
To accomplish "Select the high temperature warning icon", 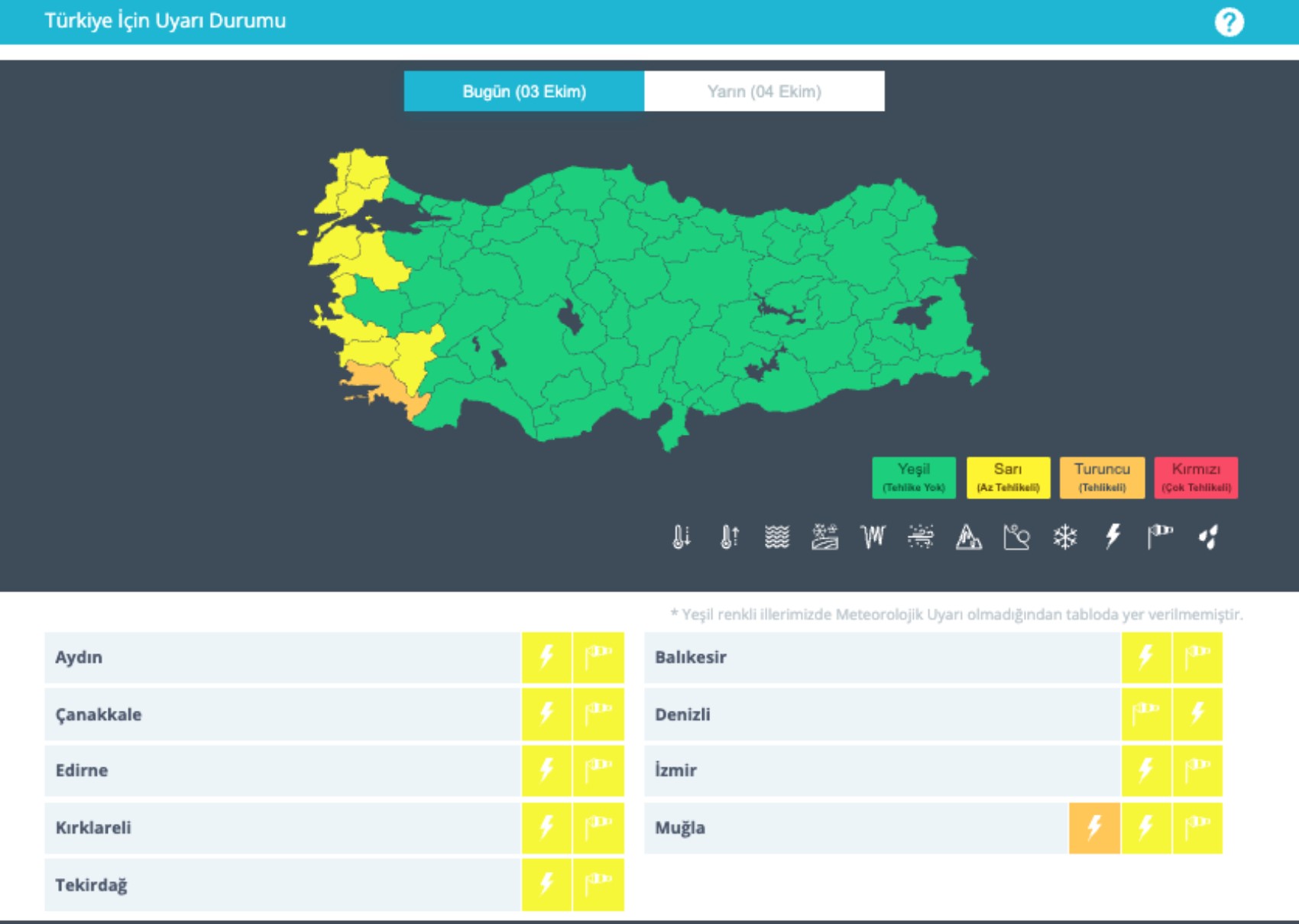I will 729,537.
